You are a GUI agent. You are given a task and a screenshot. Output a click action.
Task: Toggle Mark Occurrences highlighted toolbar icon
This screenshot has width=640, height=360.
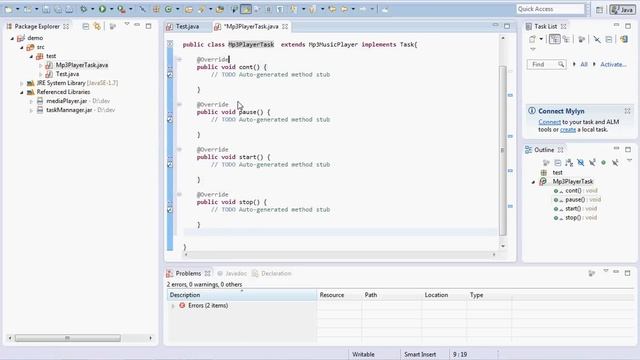(246, 9)
